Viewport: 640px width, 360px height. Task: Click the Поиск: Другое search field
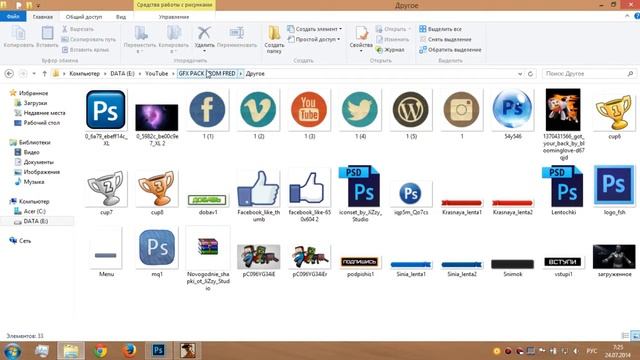tap(589, 74)
